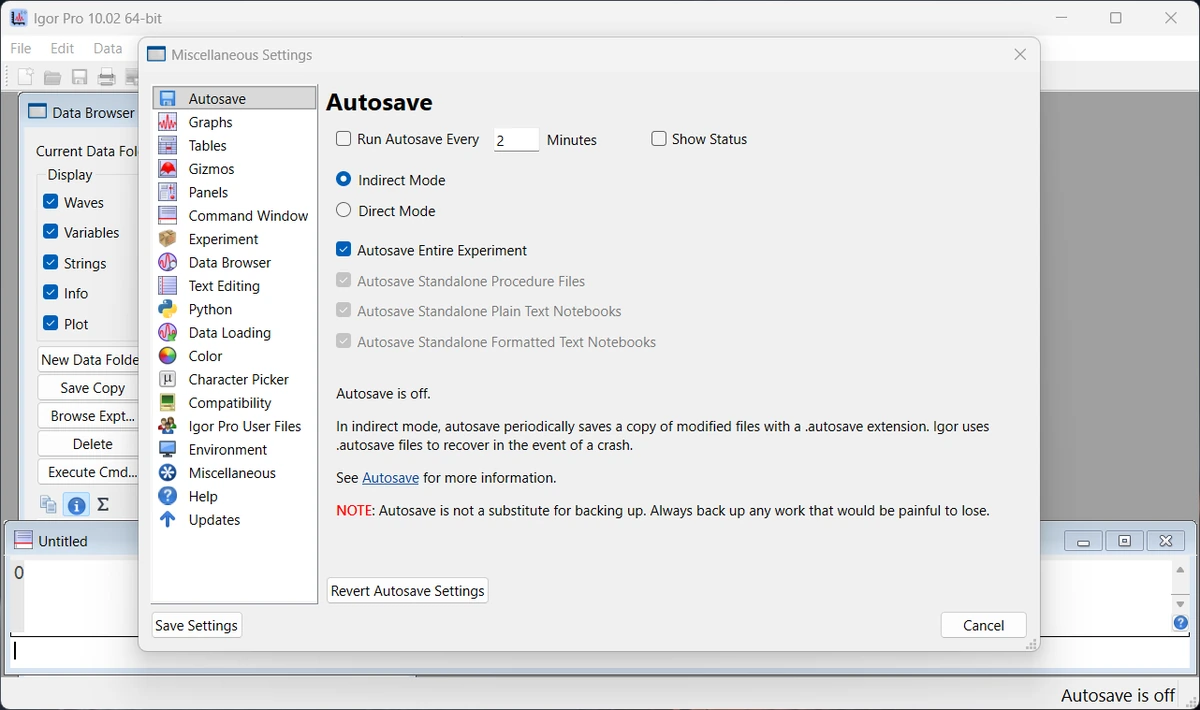Open the Gizmos settings category
Image resolution: width=1200 pixels, height=710 pixels.
[234, 169]
